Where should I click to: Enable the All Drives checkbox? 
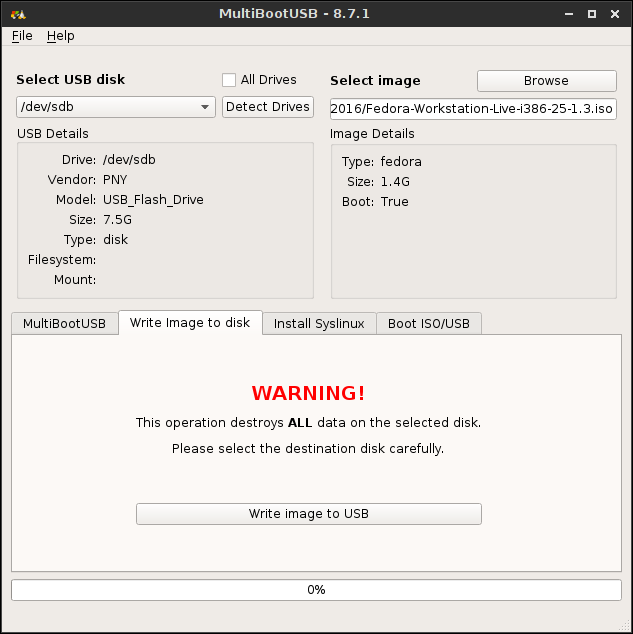pyautogui.click(x=229, y=80)
